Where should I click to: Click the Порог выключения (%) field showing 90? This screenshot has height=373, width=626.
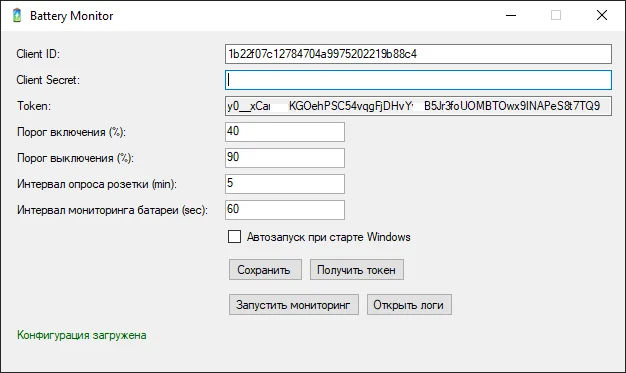(285, 158)
